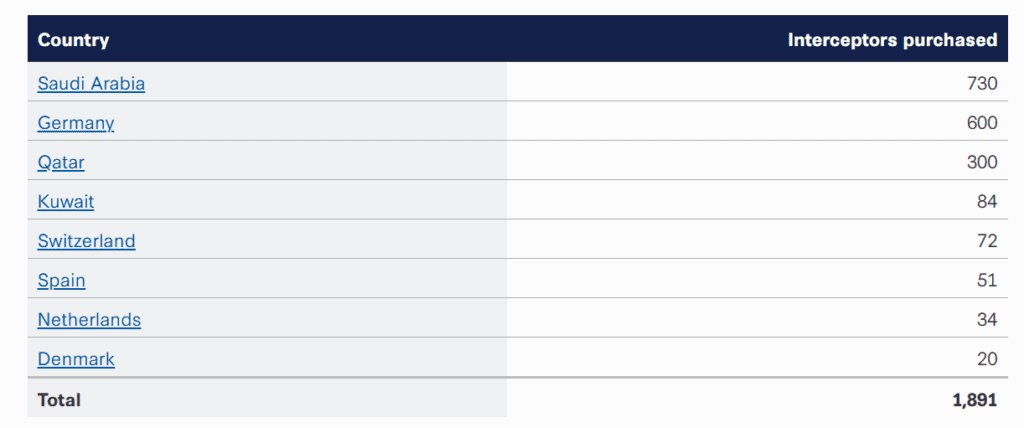Click the Denmark link
Image resolution: width=1024 pixels, height=428 pixels.
tap(76, 359)
